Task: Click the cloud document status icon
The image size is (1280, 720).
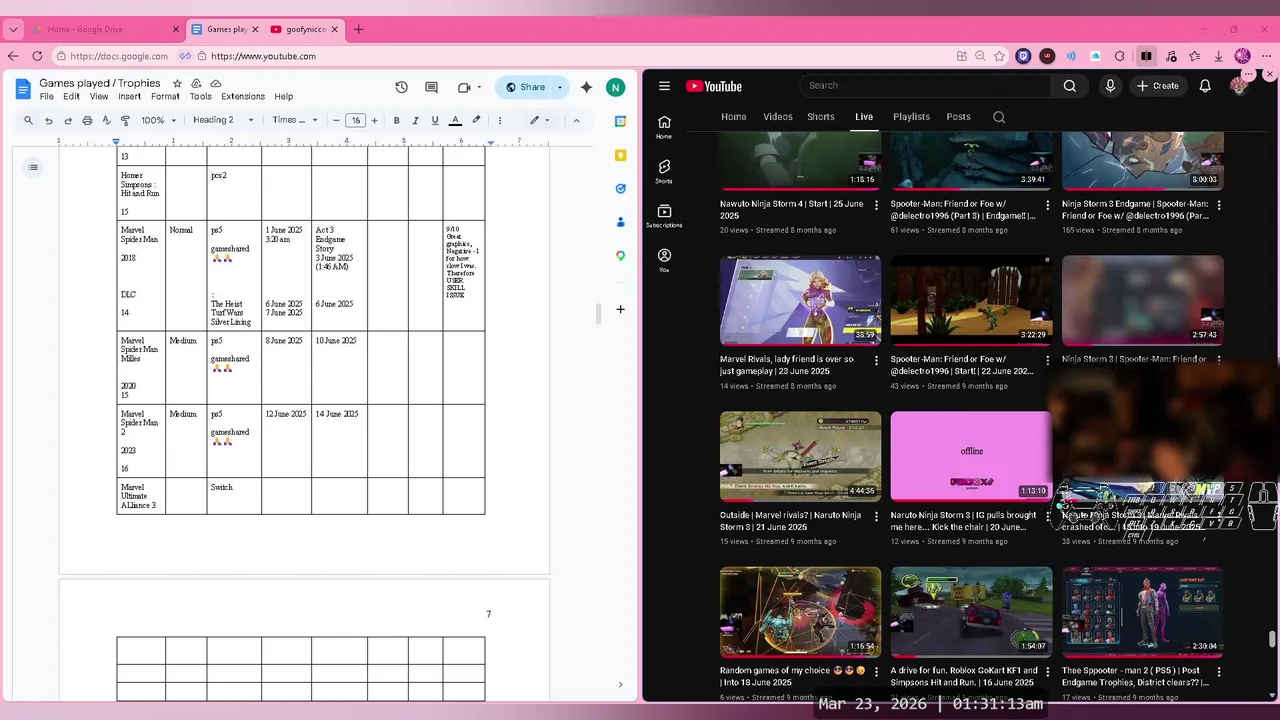Action: [215, 84]
